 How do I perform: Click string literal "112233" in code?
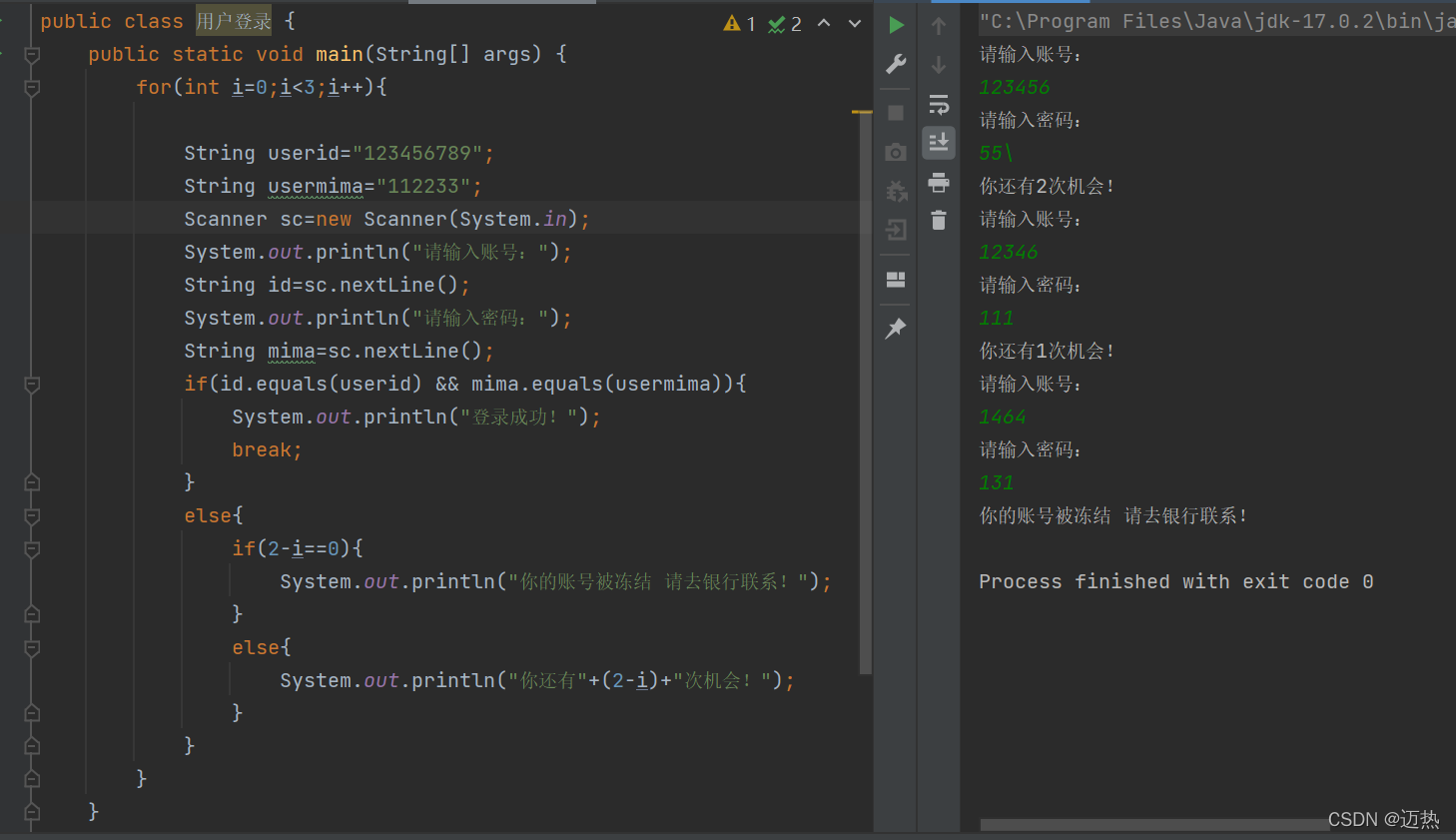click(x=423, y=186)
